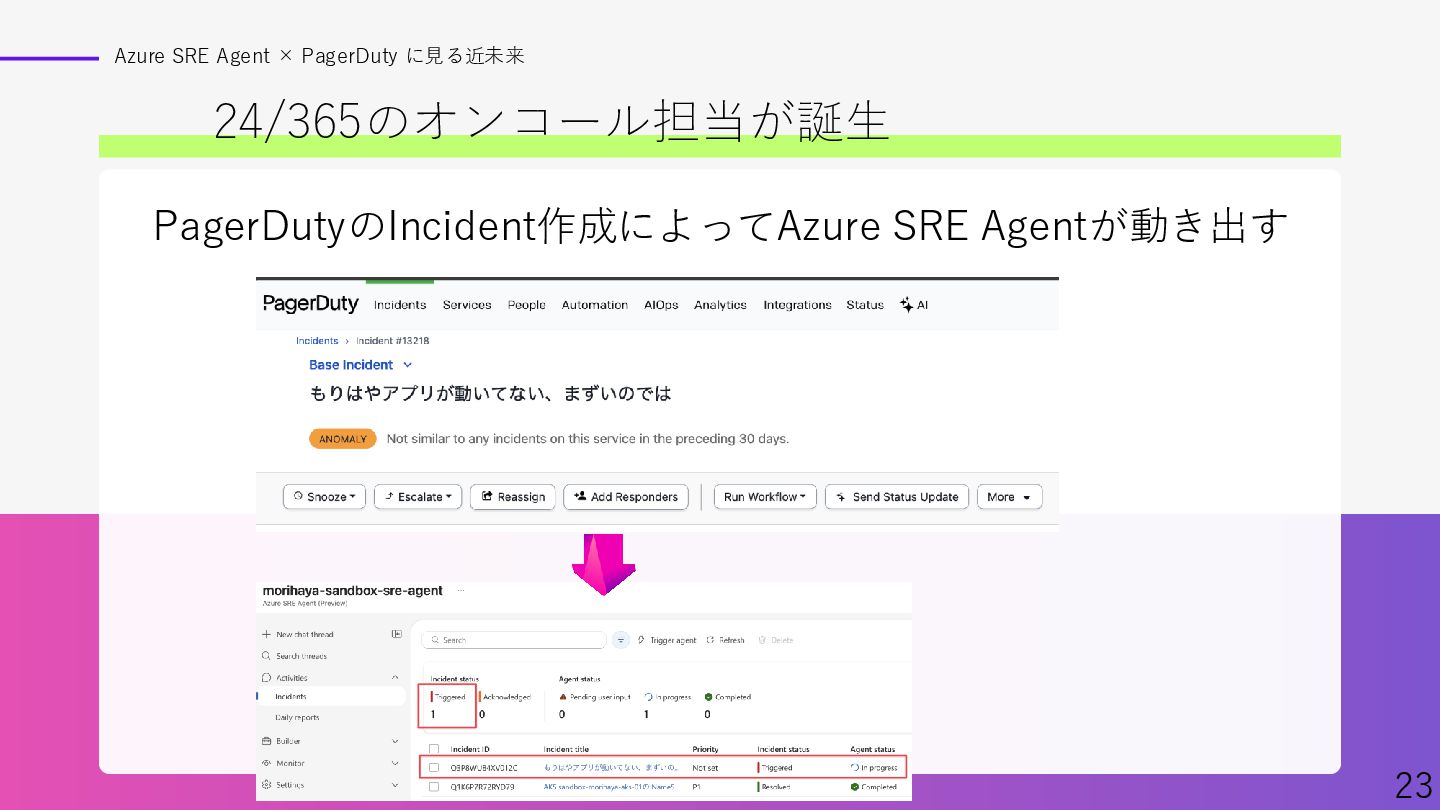This screenshot has height=810, width=1440.
Task: Open the AI sparkle menu in PagerDuty
Action: [914, 305]
